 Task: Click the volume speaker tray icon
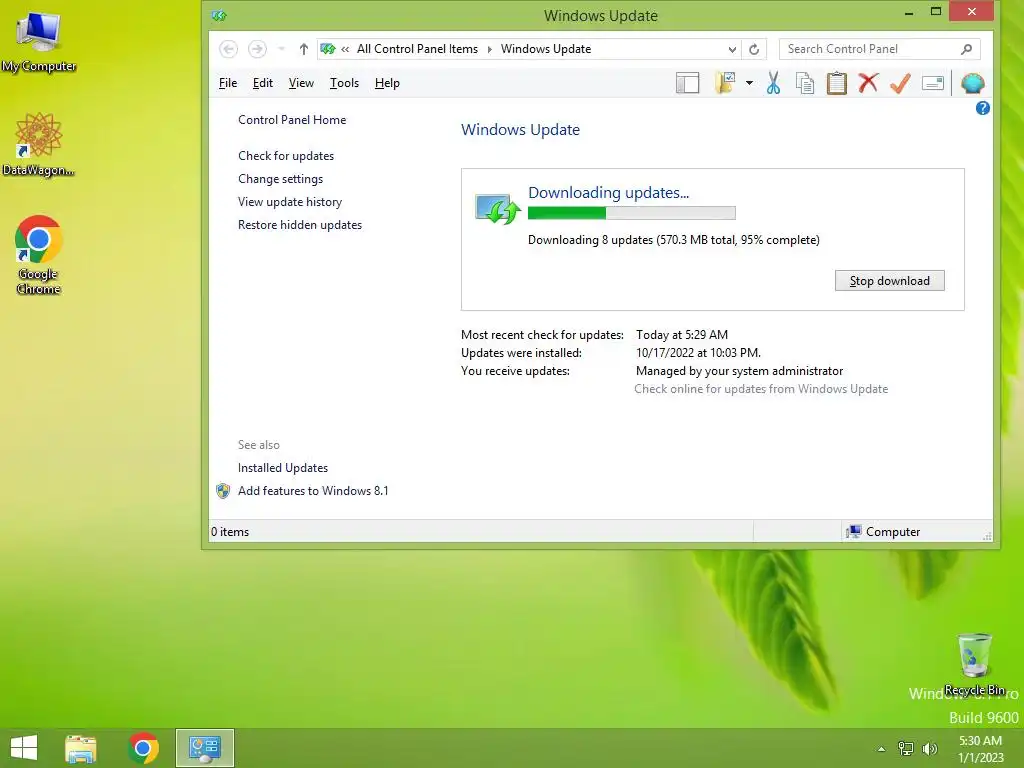point(929,748)
